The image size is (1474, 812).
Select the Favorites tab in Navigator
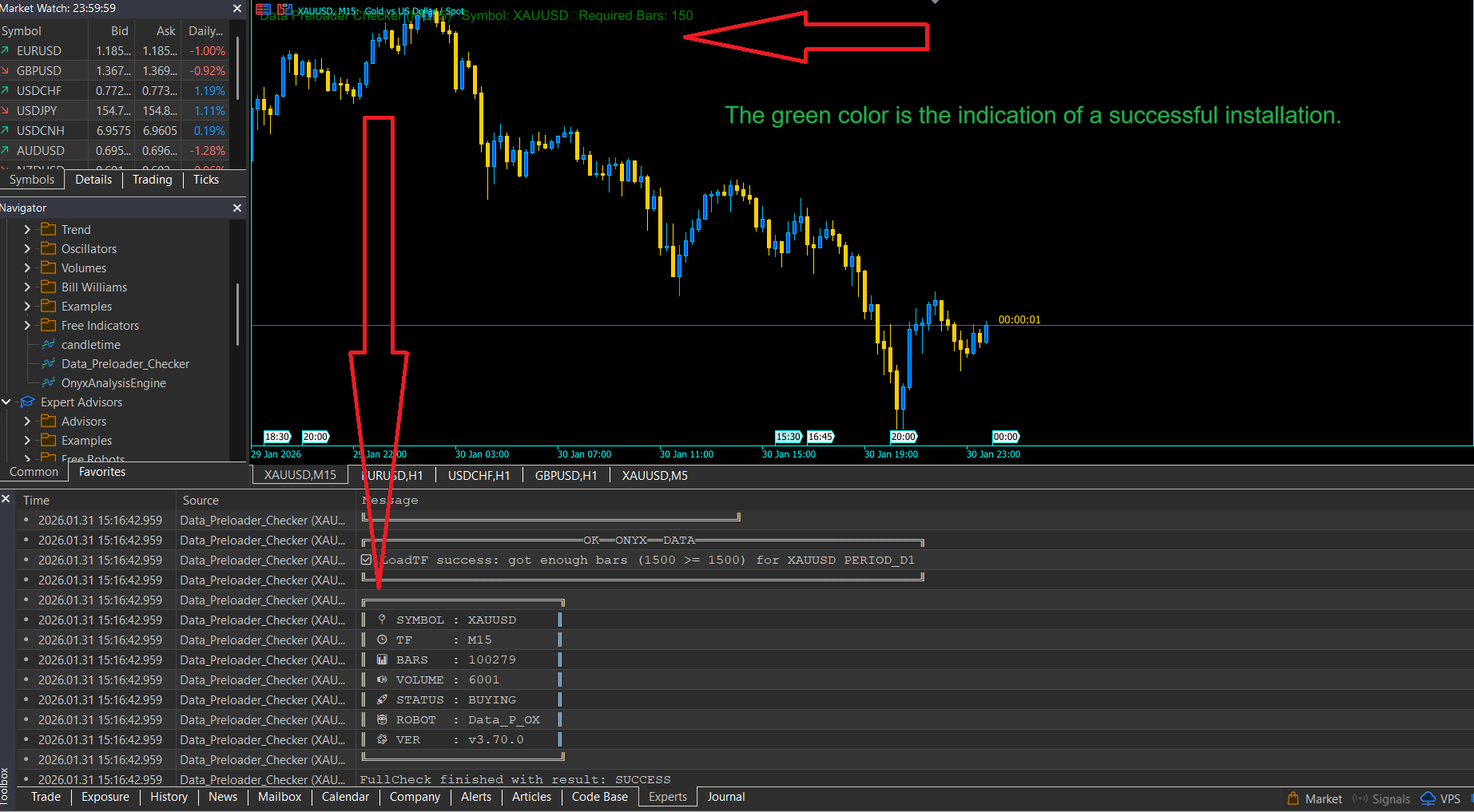tap(102, 472)
